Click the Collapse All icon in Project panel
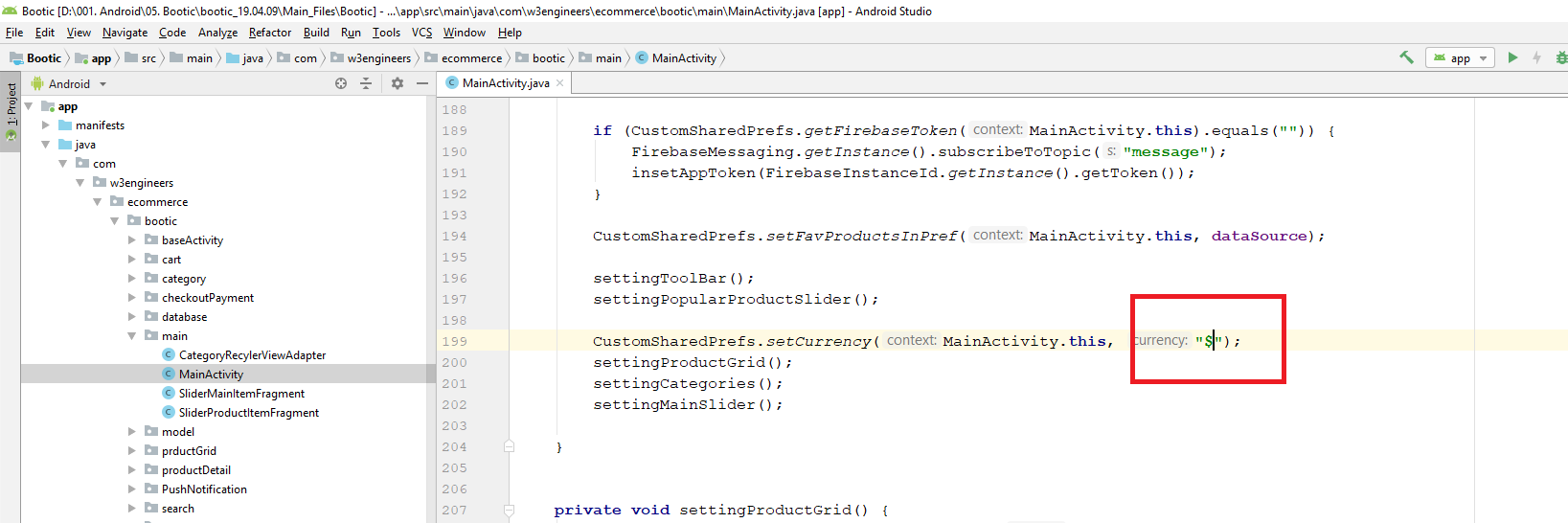Viewport: 1568px width, 523px height. pos(366,83)
